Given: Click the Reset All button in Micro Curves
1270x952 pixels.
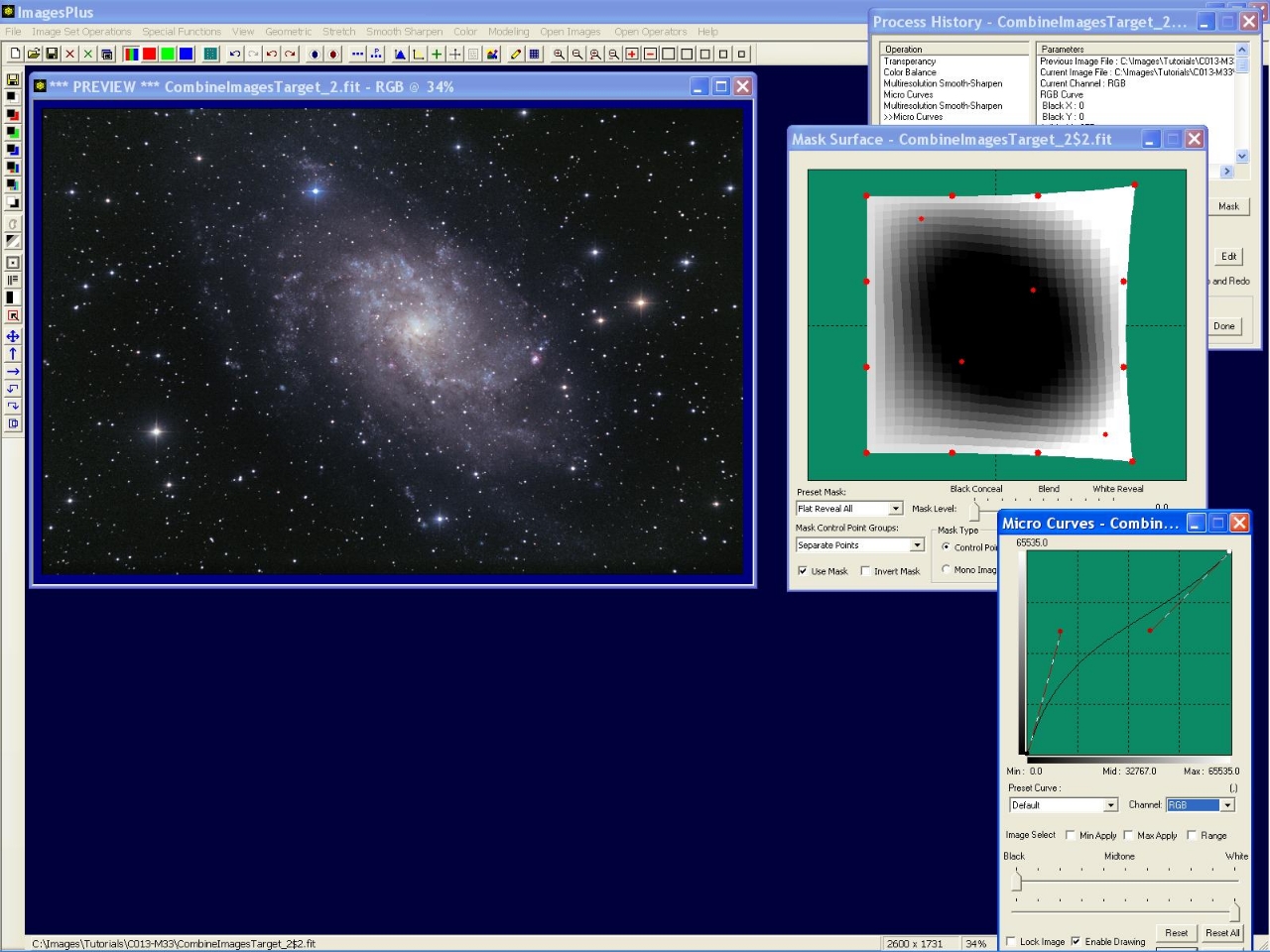Looking at the screenshot, I should coord(1221,933).
